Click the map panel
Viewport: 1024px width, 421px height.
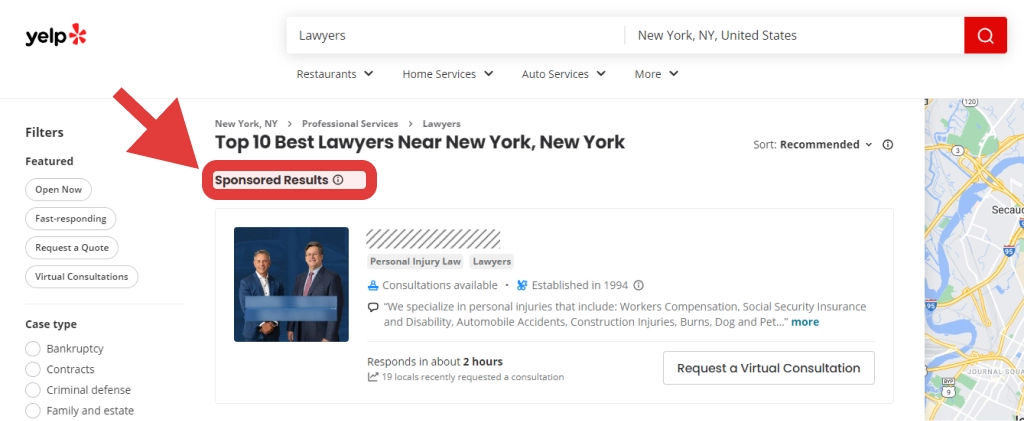[974, 260]
